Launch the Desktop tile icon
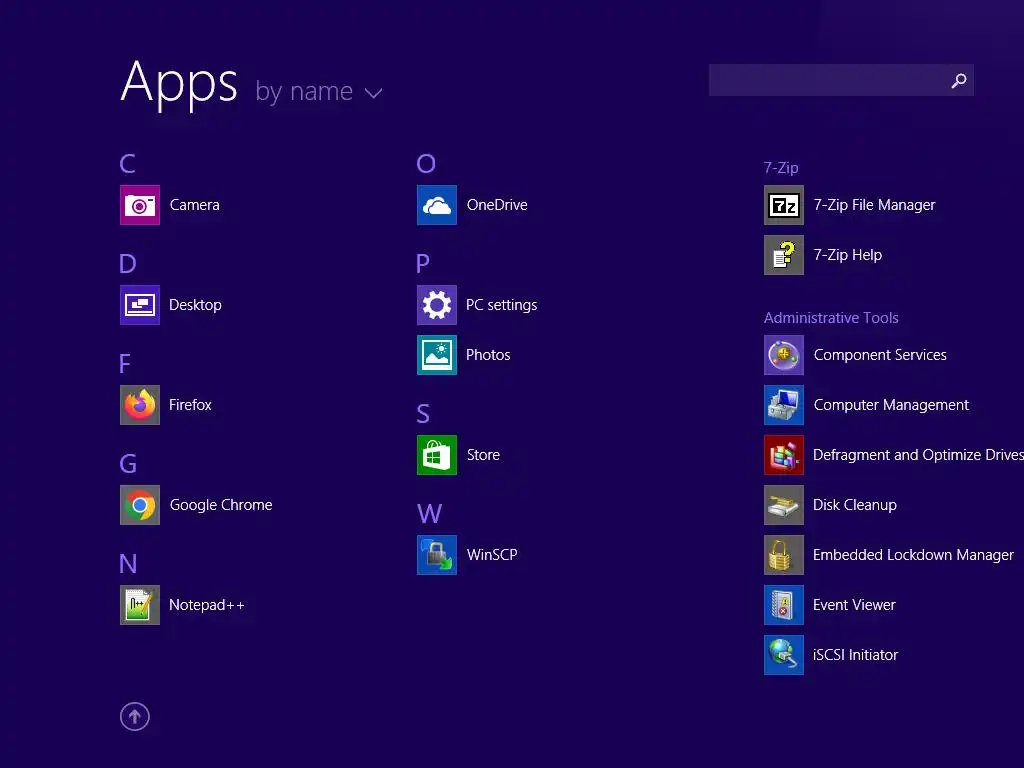The height and width of the screenshot is (768, 1024). coord(140,305)
